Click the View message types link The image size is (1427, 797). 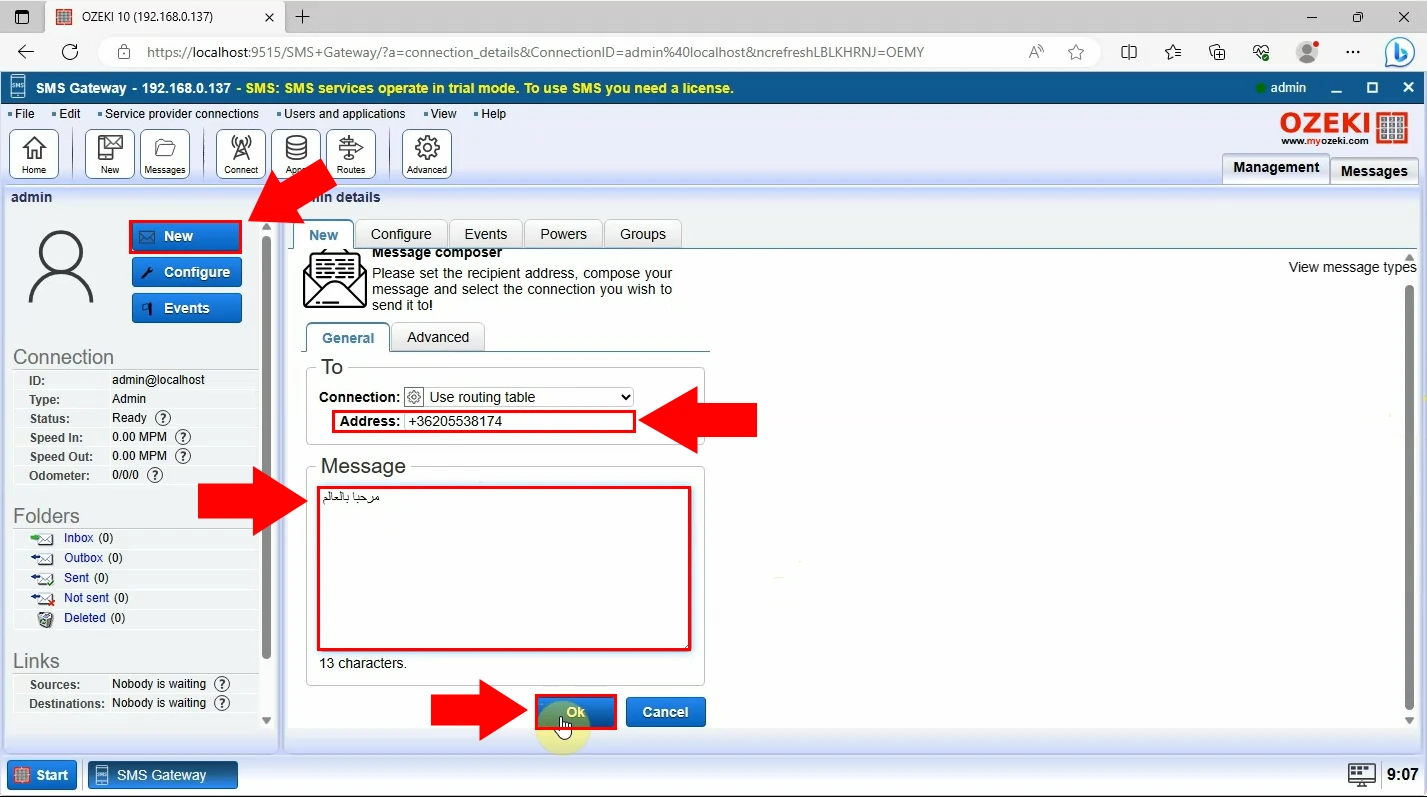click(1352, 267)
